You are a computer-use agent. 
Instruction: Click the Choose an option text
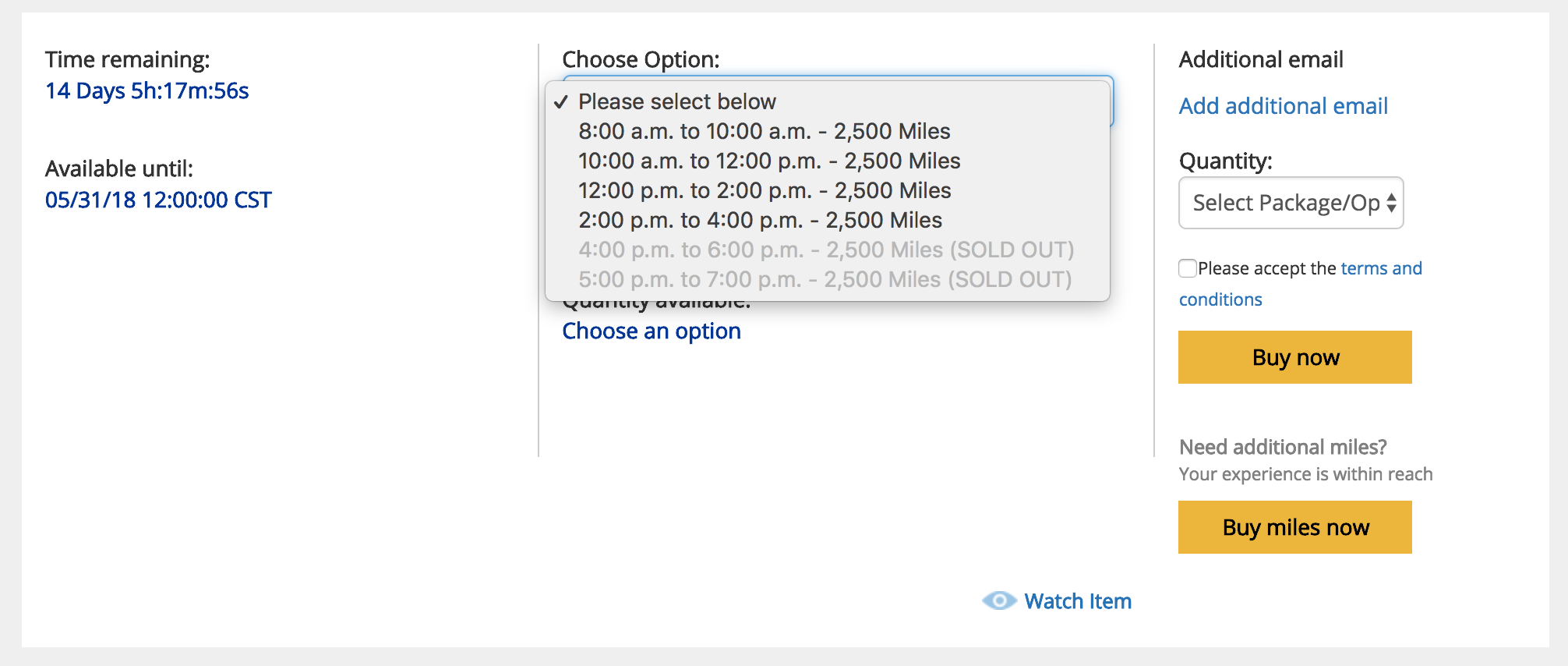click(652, 331)
